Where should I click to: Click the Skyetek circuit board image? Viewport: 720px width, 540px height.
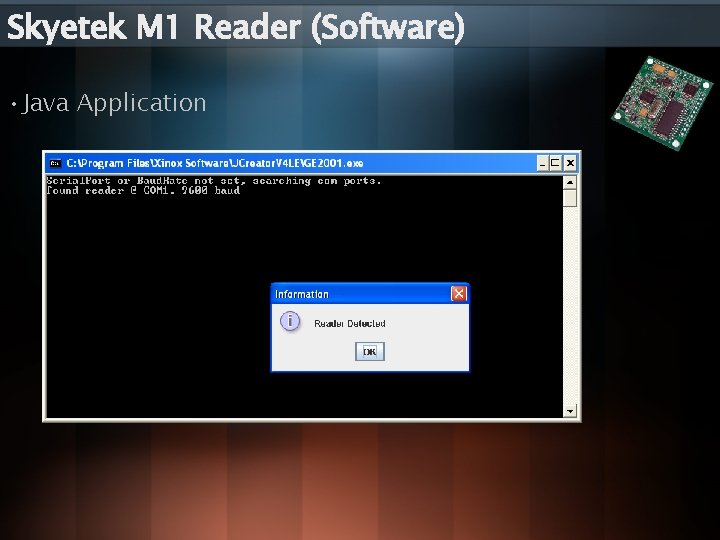click(x=662, y=103)
